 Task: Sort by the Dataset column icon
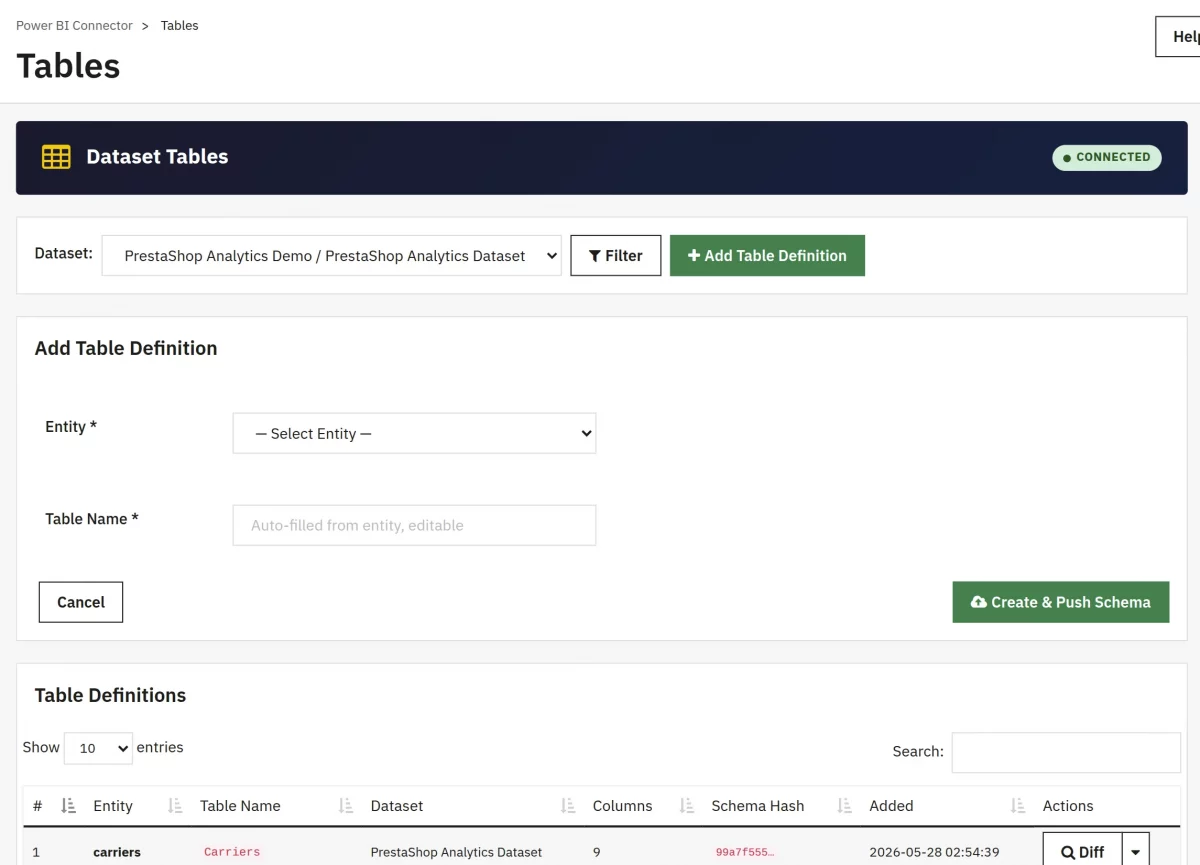(568, 805)
